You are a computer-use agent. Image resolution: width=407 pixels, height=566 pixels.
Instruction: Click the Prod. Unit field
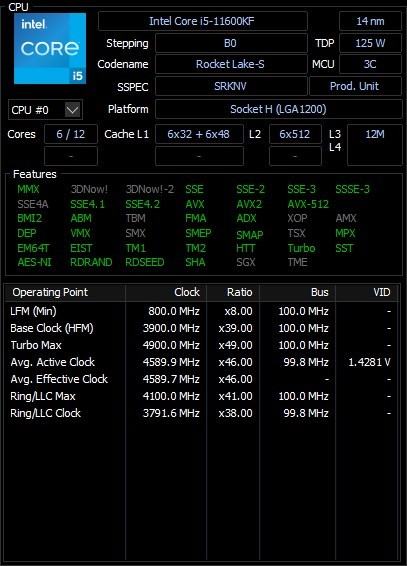tap(355, 86)
